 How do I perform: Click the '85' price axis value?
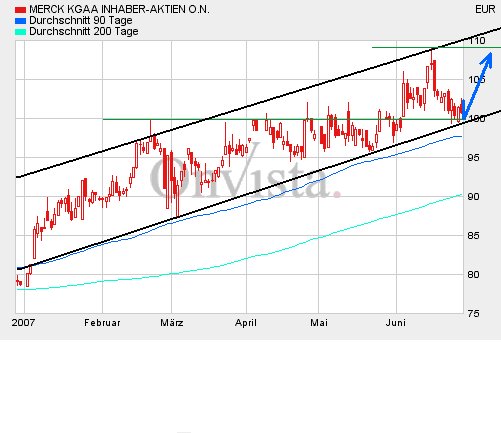(x=473, y=236)
